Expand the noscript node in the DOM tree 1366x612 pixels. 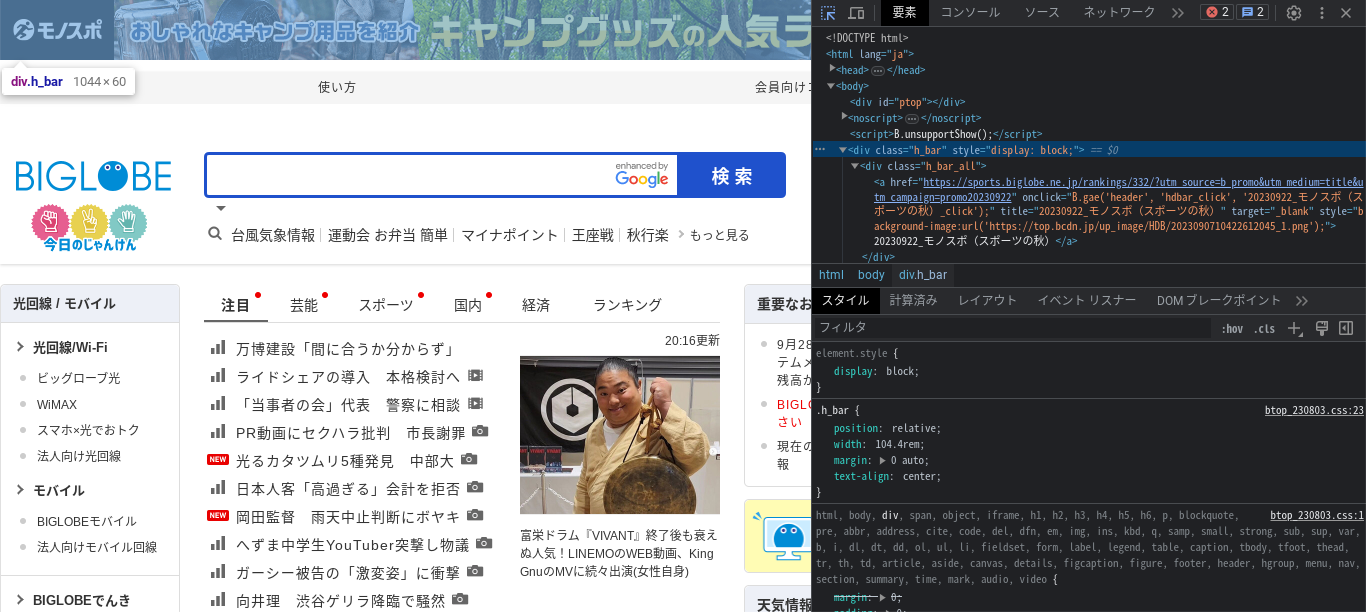tap(844, 117)
